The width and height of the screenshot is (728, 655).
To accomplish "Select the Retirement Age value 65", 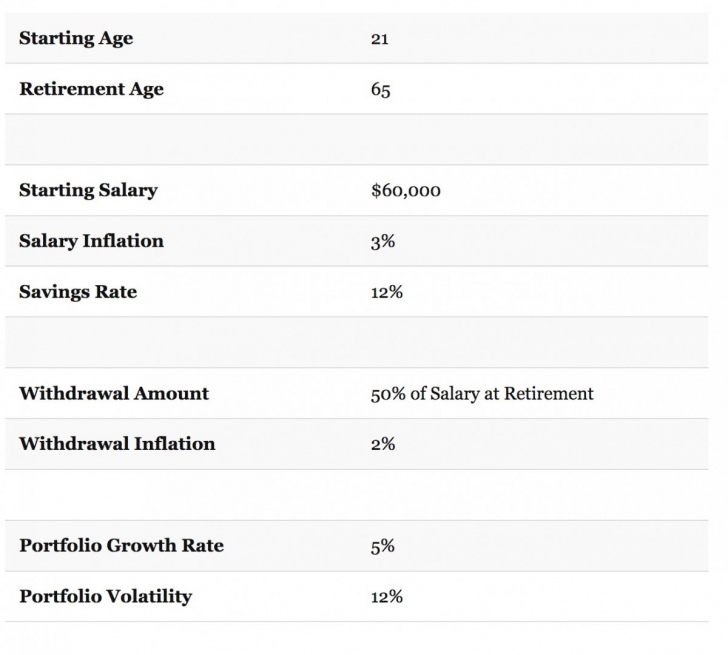I will (x=381, y=90).
